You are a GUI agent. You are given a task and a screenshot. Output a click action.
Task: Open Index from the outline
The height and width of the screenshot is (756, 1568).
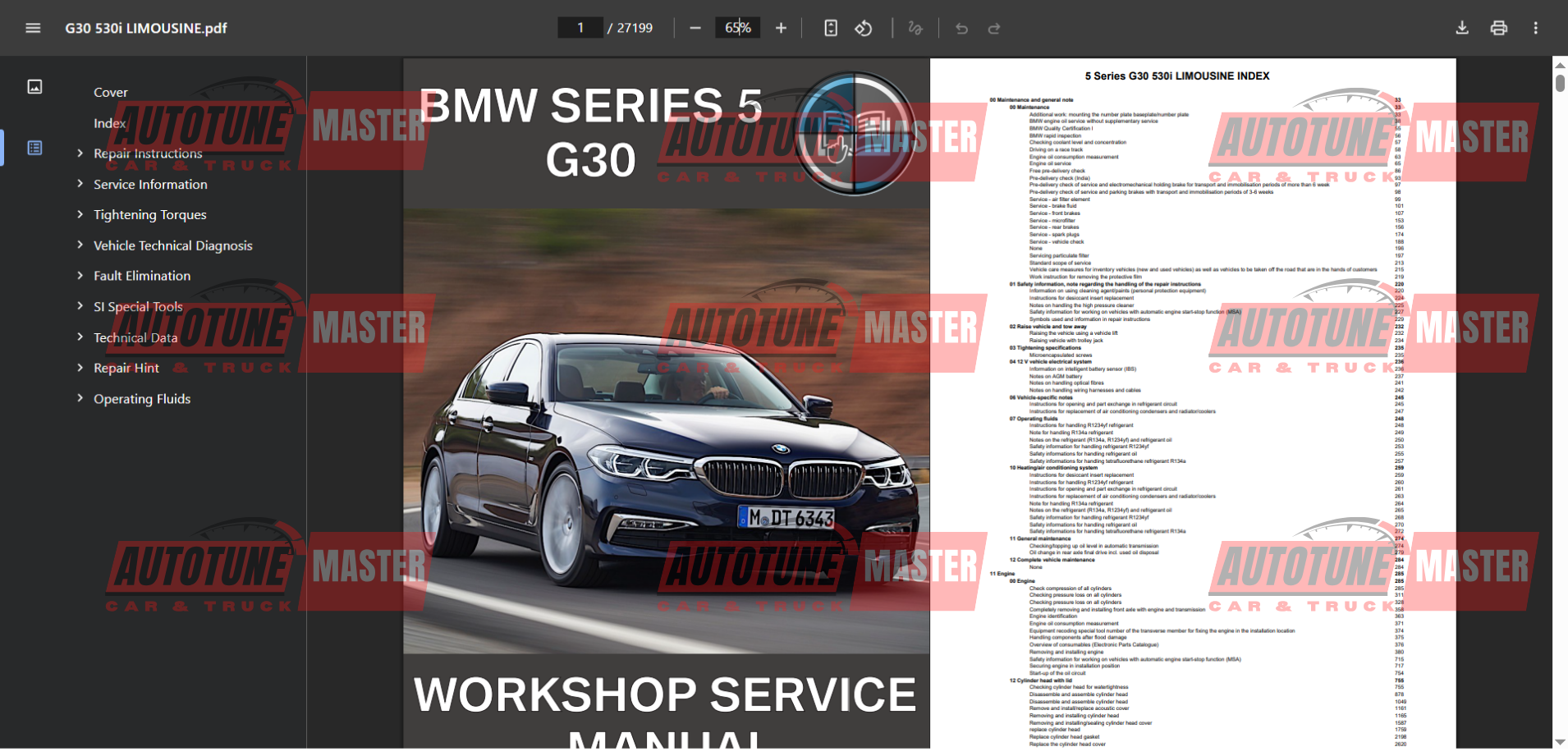(x=109, y=123)
